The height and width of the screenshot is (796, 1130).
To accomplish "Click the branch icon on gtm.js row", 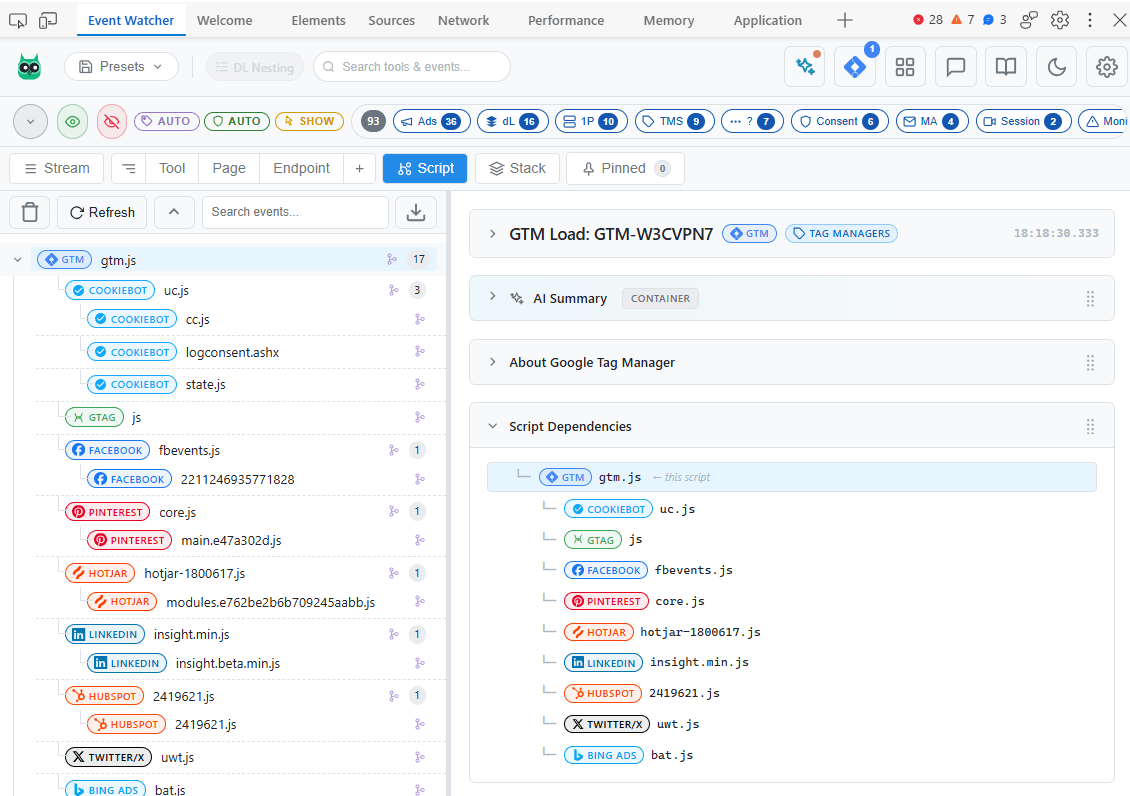I will point(392,259).
